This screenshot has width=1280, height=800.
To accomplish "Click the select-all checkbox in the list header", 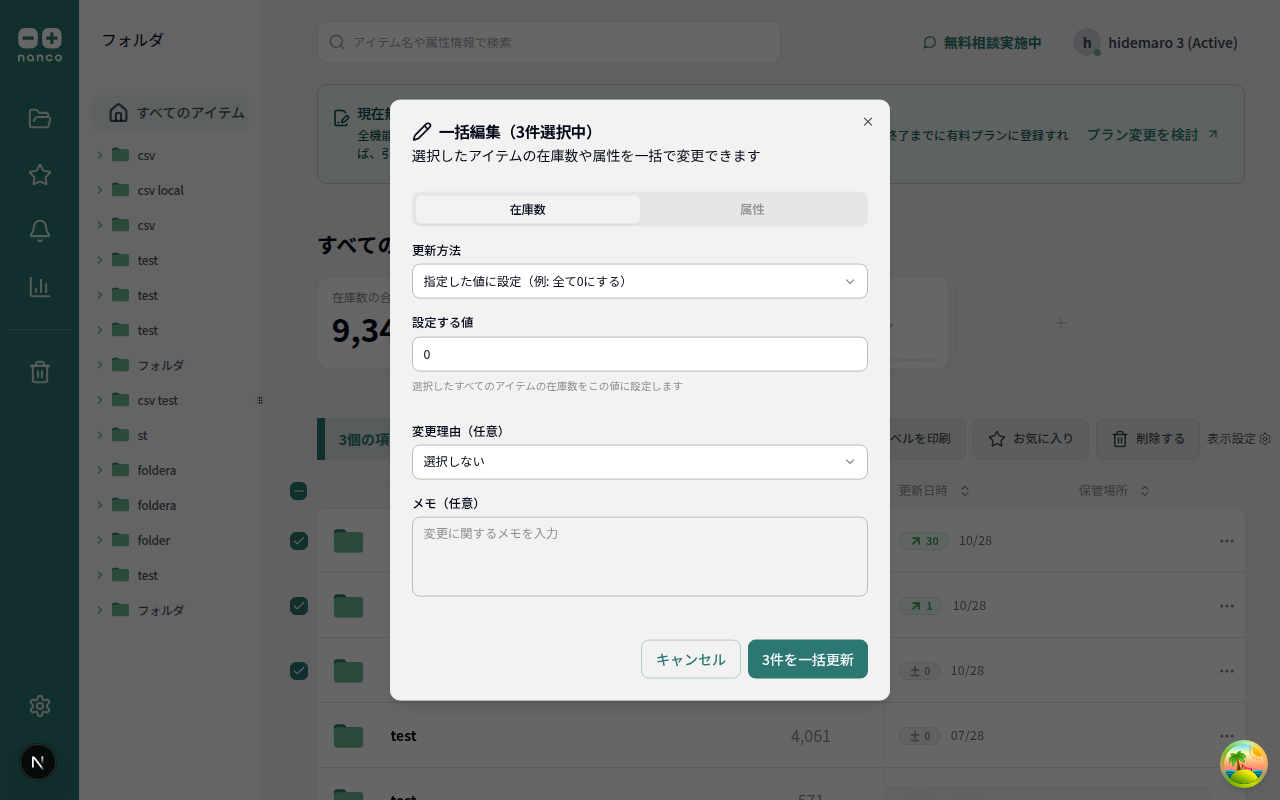I will pyautogui.click(x=298, y=491).
